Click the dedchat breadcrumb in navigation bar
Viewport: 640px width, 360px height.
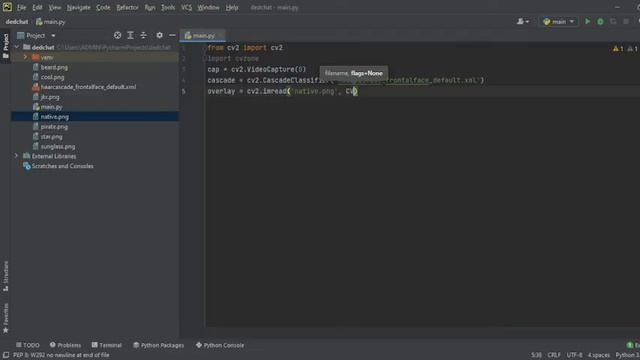tap(17, 22)
